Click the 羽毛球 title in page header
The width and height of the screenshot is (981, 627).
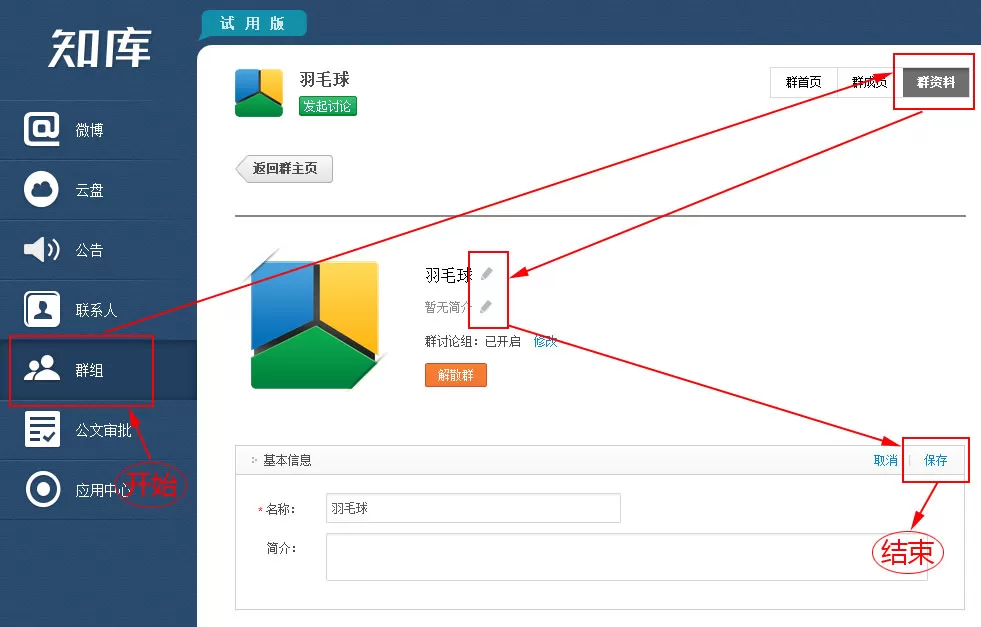(x=324, y=79)
